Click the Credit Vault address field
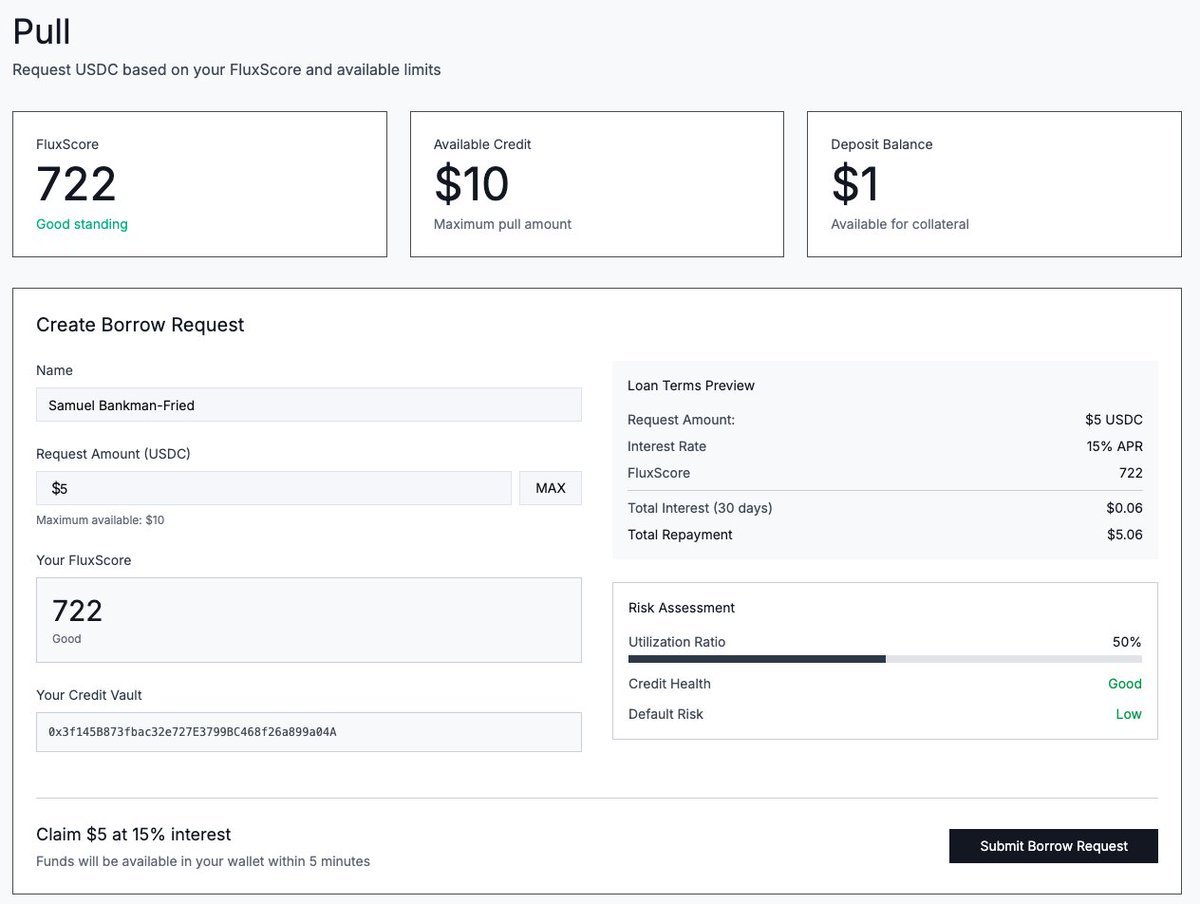Viewport: 1200px width, 904px height. 308,731
